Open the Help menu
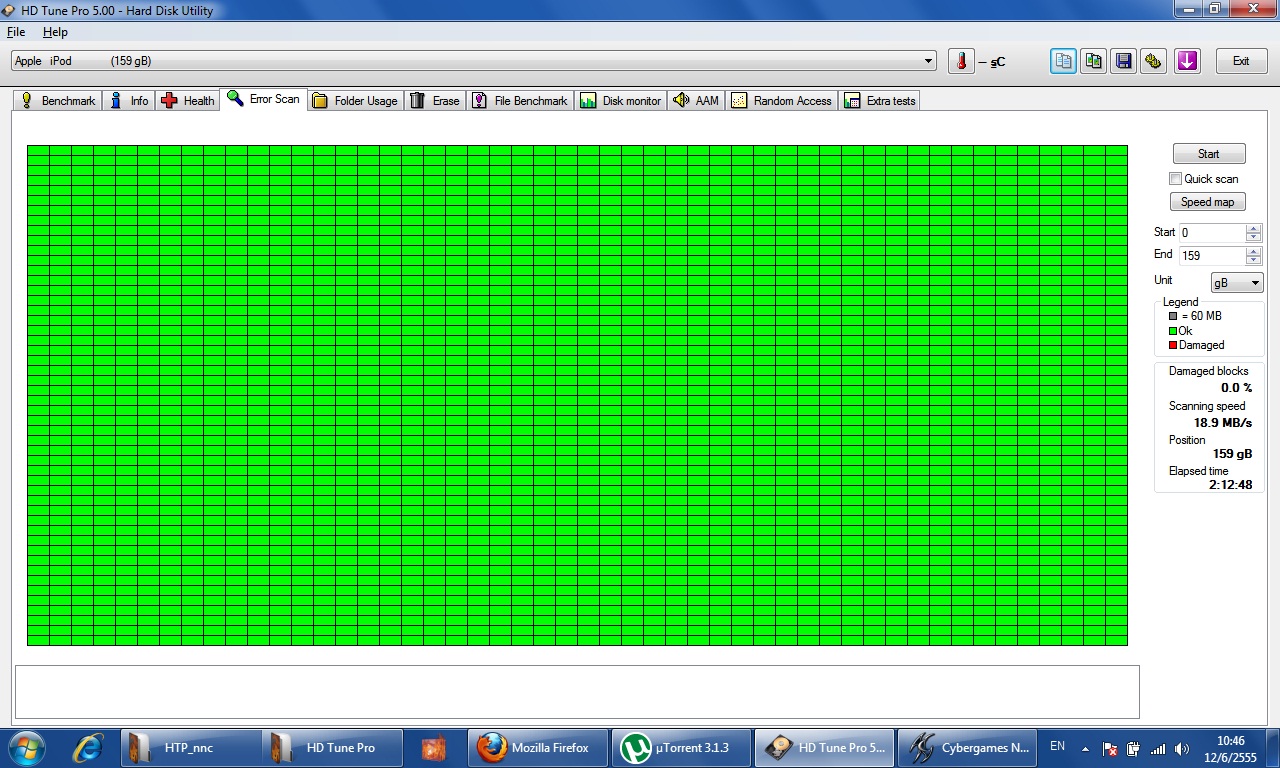 (x=55, y=32)
